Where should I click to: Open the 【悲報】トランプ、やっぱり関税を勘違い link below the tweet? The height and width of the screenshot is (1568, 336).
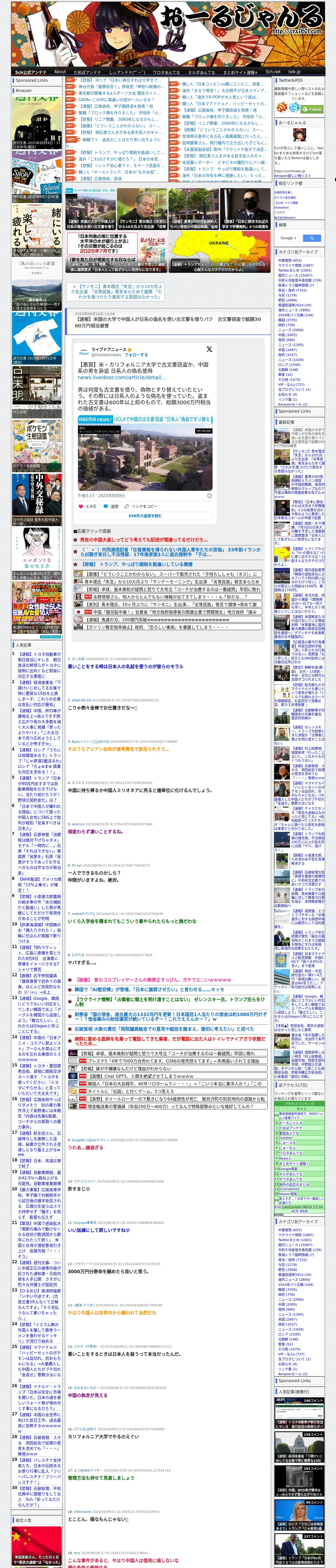137,564
